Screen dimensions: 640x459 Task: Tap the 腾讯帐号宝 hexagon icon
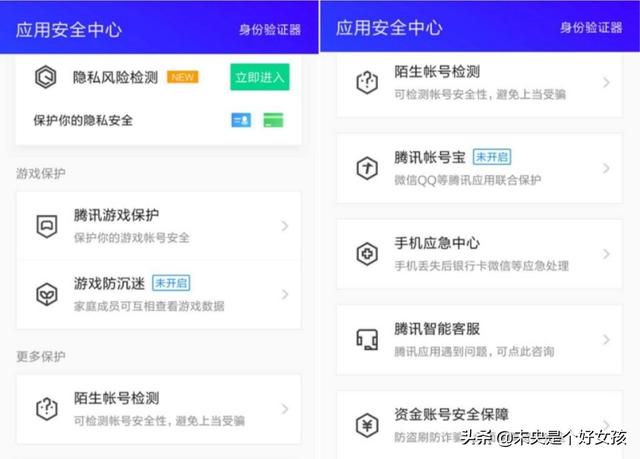point(367,168)
